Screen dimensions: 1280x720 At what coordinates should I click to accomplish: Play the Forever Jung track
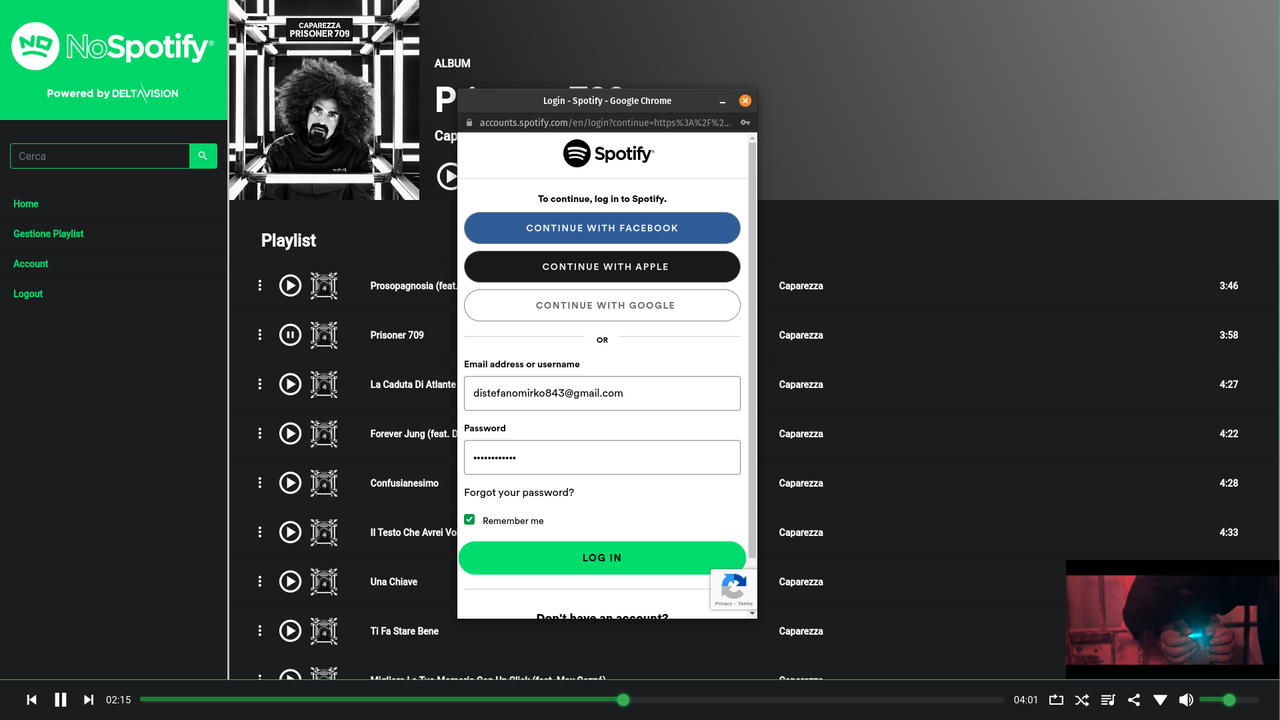[290, 433]
